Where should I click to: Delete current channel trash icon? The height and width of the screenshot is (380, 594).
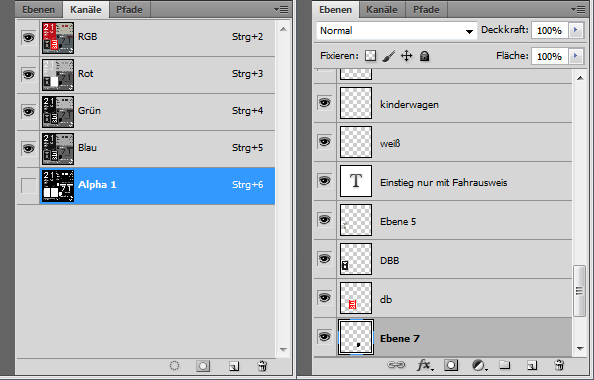262,366
